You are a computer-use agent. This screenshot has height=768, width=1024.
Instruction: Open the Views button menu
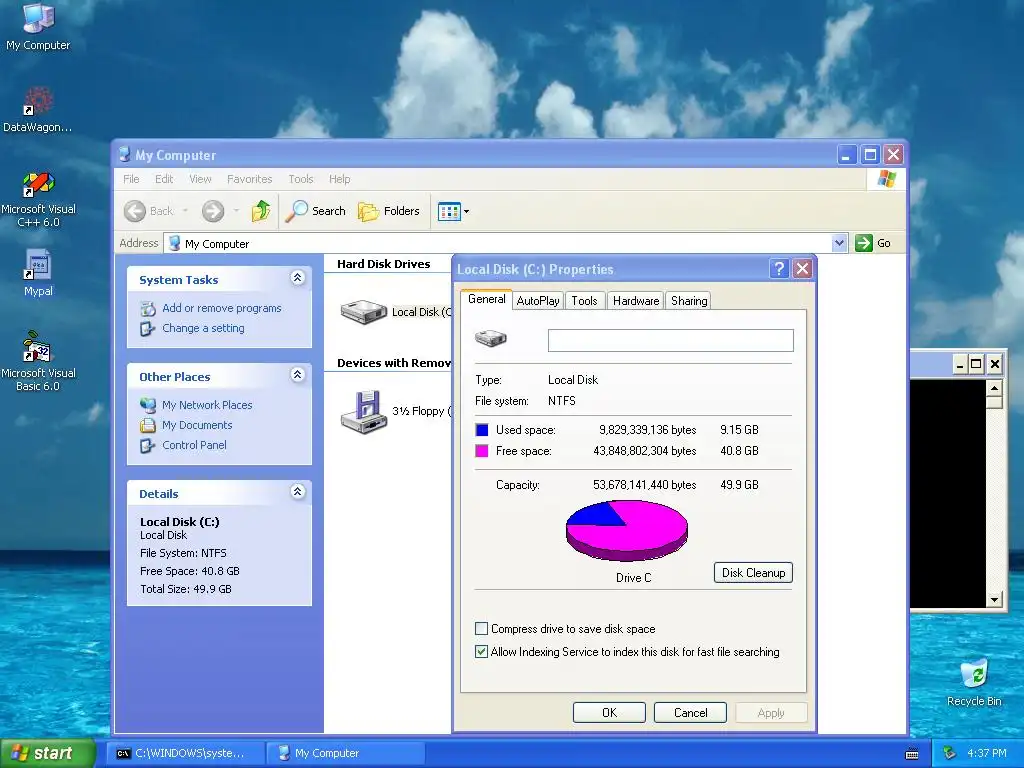tap(453, 211)
